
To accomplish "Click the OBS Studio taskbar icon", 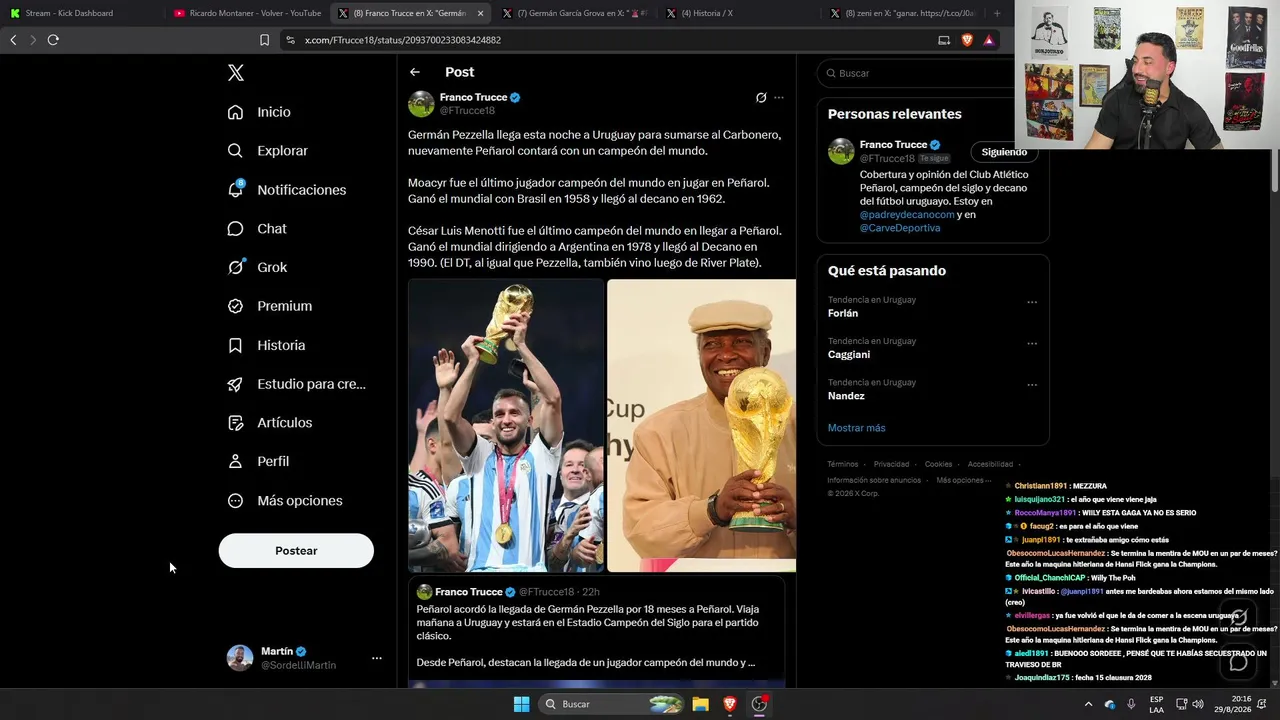I will pos(759,704).
